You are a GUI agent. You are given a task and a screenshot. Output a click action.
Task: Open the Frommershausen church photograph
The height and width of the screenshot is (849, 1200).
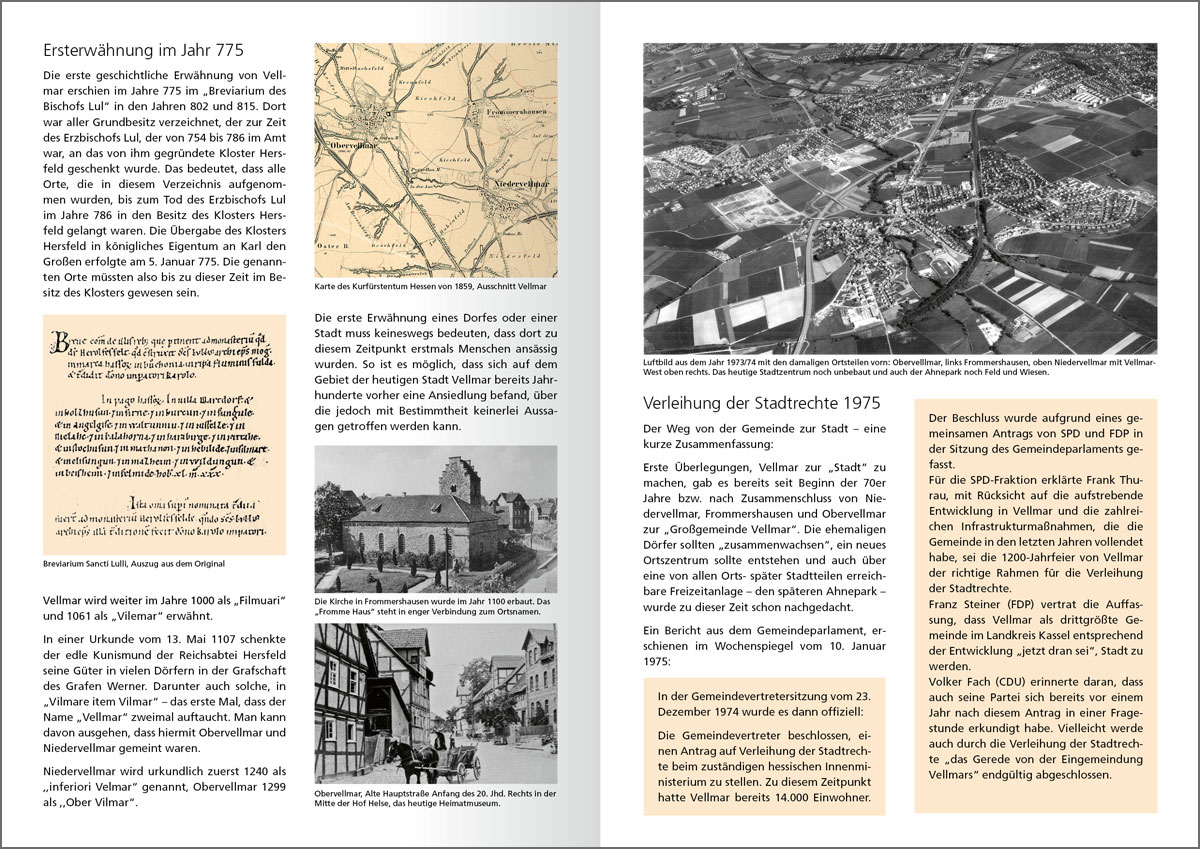436,519
